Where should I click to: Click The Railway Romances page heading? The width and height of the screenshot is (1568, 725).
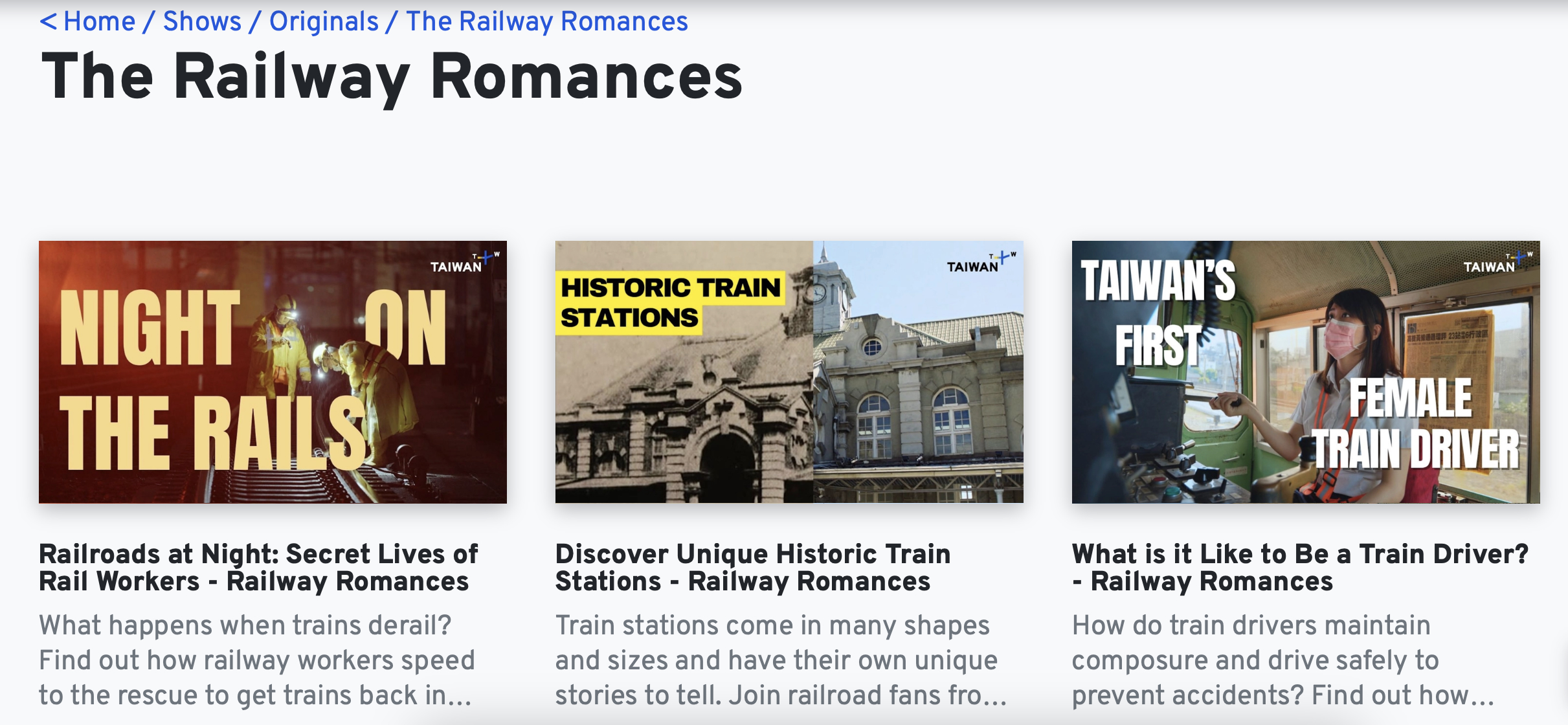click(x=392, y=78)
